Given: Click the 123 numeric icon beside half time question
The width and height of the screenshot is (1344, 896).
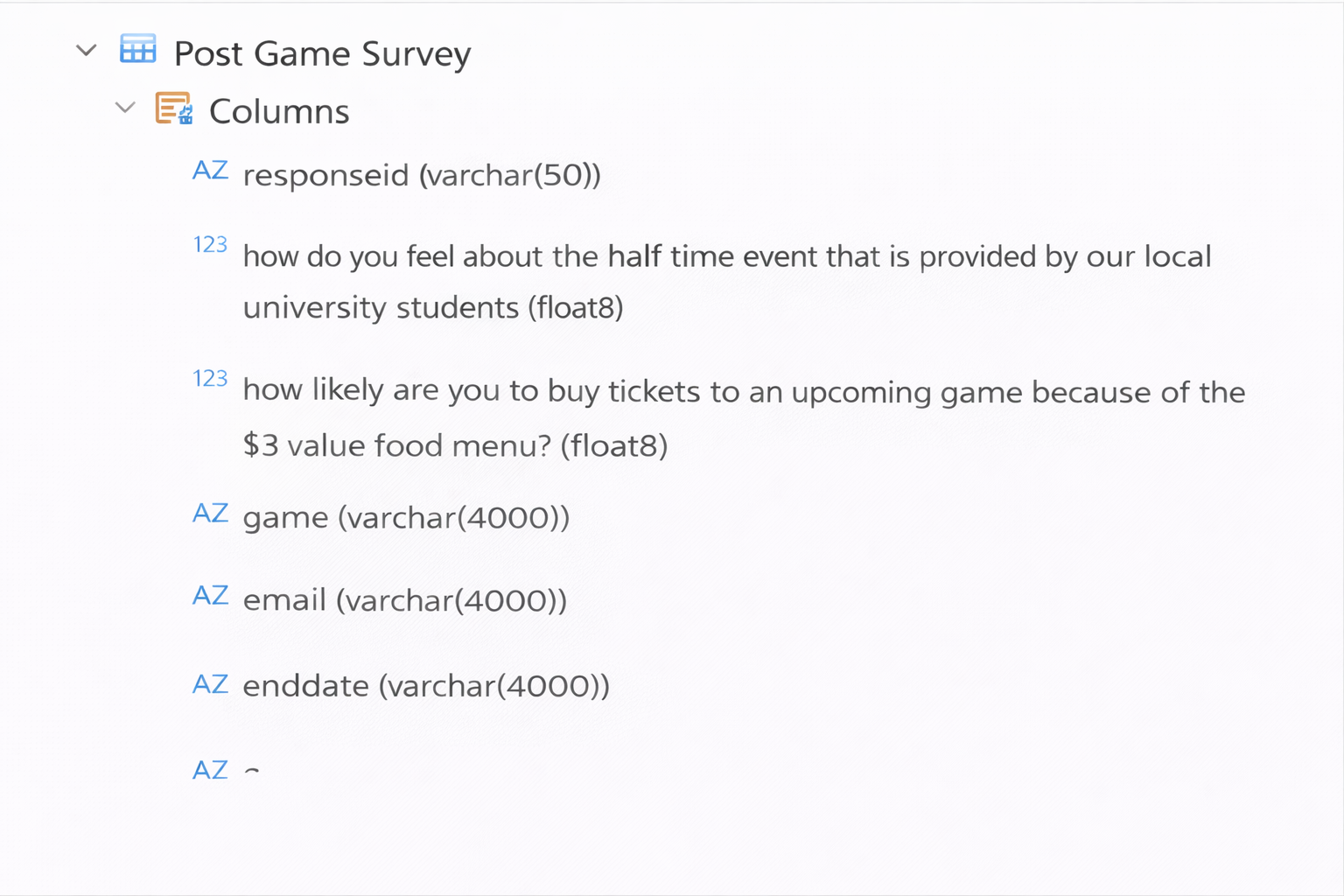Looking at the screenshot, I should click(210, 245).
